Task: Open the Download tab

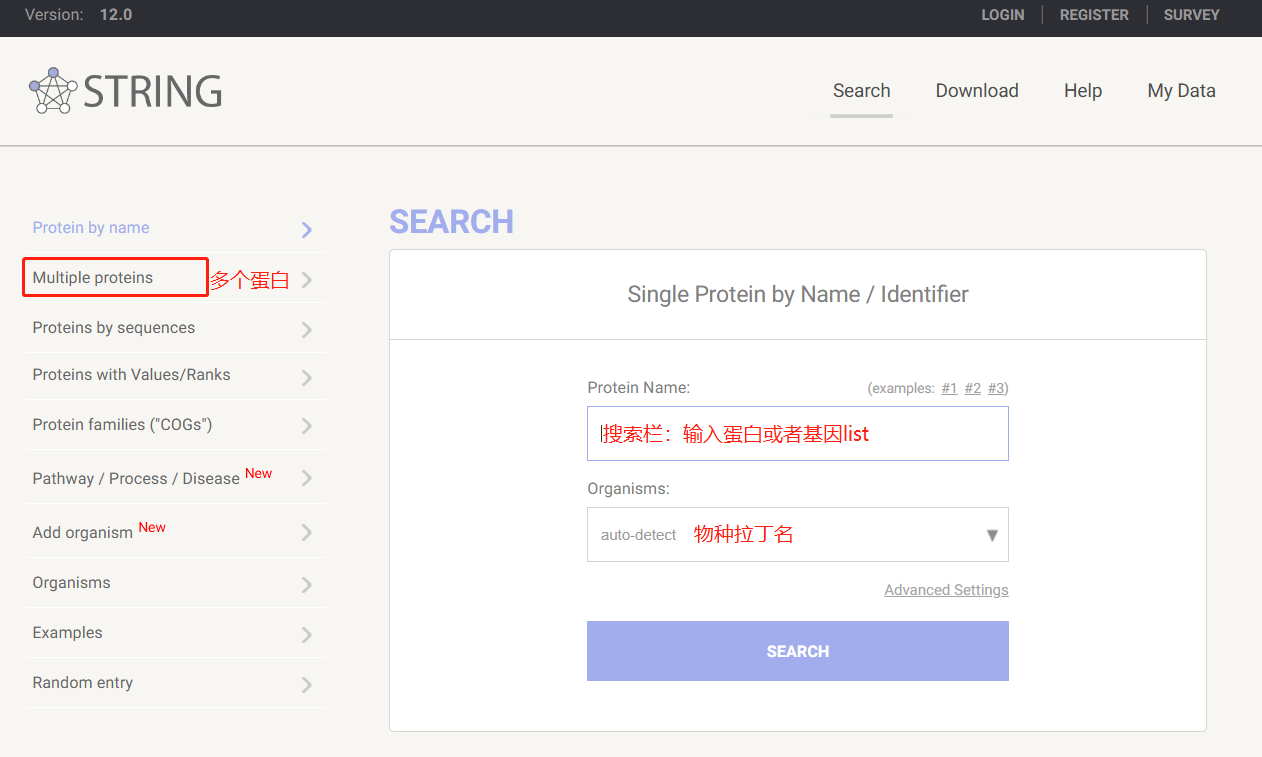Action: pyautogui.click(x=977, y=91)
